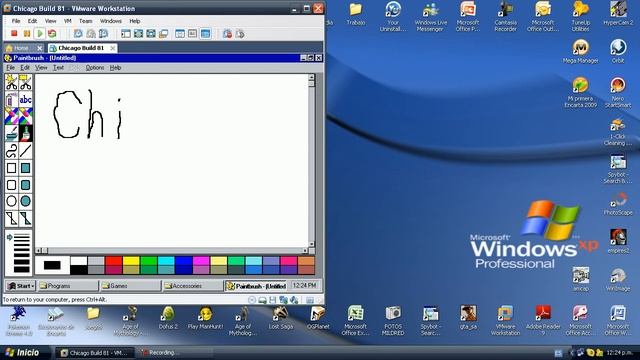Select the plain Eraser tool

25,117
